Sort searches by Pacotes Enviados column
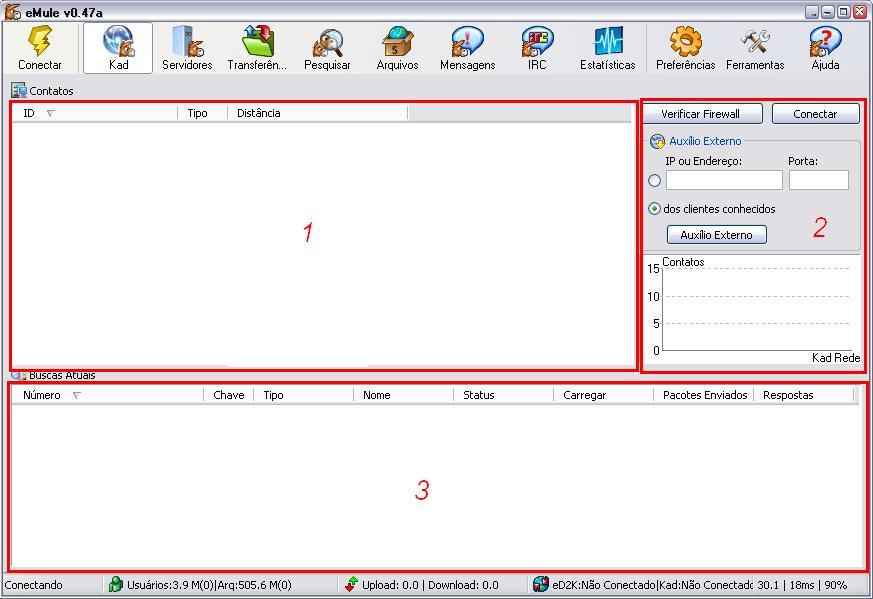Viewport: 873px width, 599px height. 704,395
